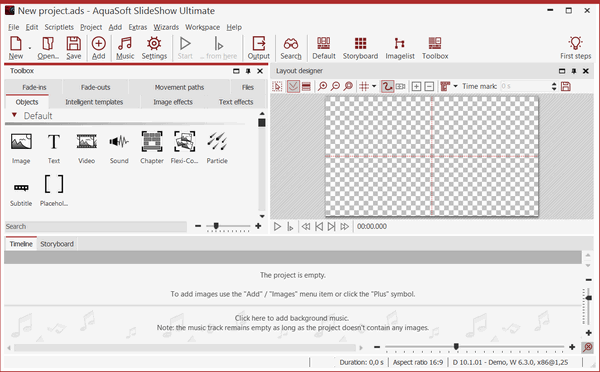The image size is (600, 372).
Task: Open the Intelligent templates tab
Action: click(94, 102)
